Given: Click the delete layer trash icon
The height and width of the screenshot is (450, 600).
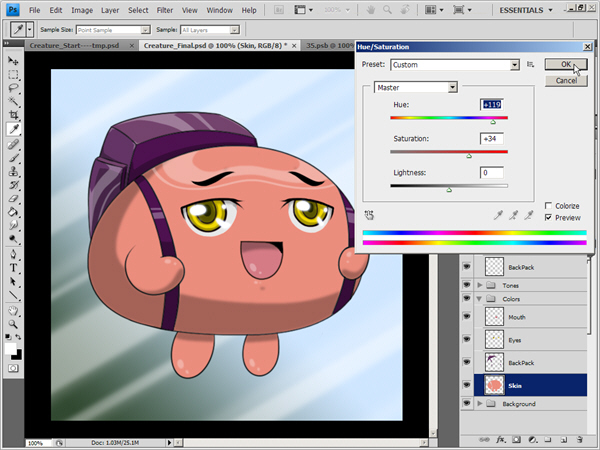Looking at the screenshot, I should (x=580, y=439).
